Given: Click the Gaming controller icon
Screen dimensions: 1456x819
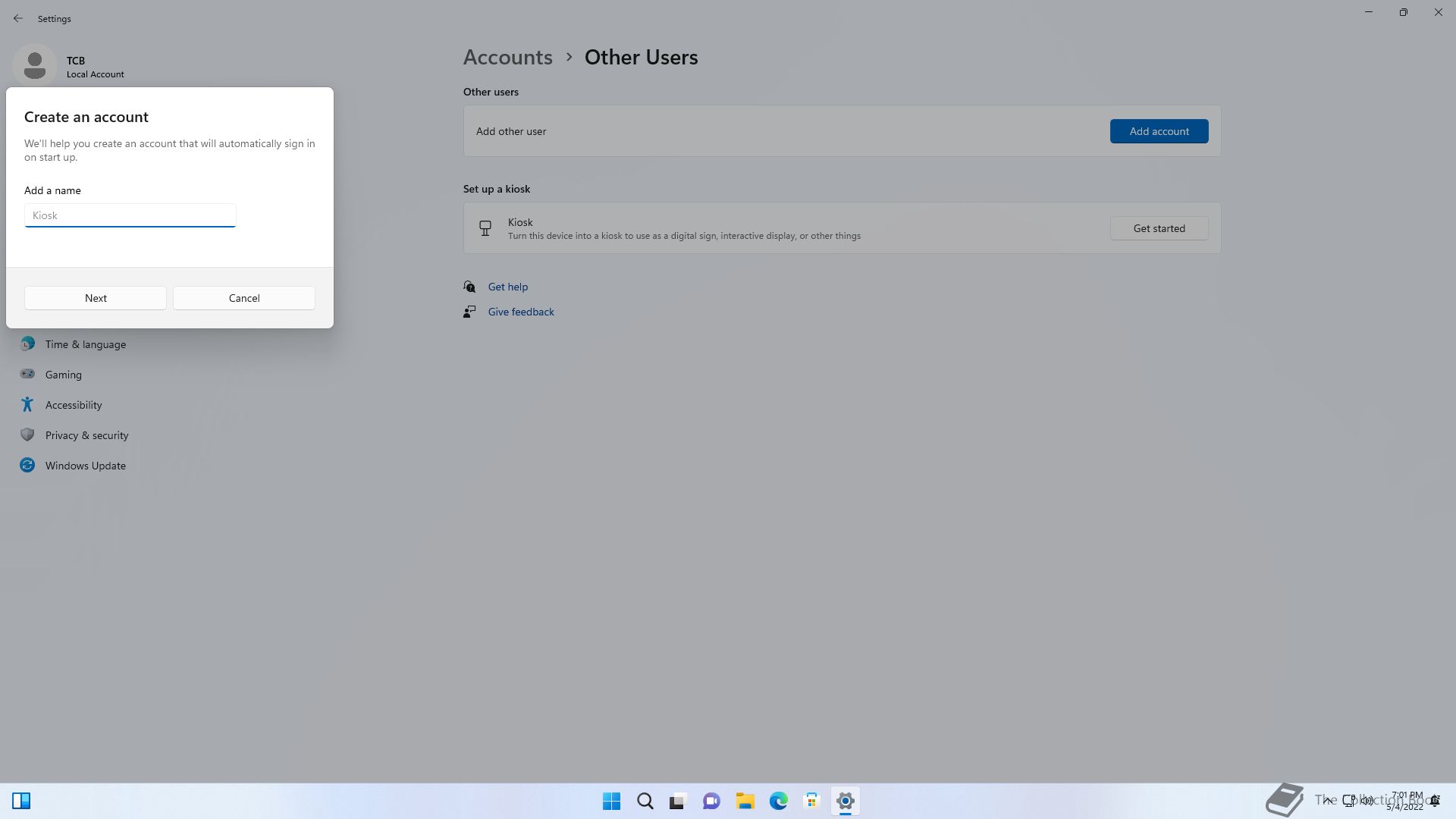Looking at the screenshot, I should click(x=27, y=374).
